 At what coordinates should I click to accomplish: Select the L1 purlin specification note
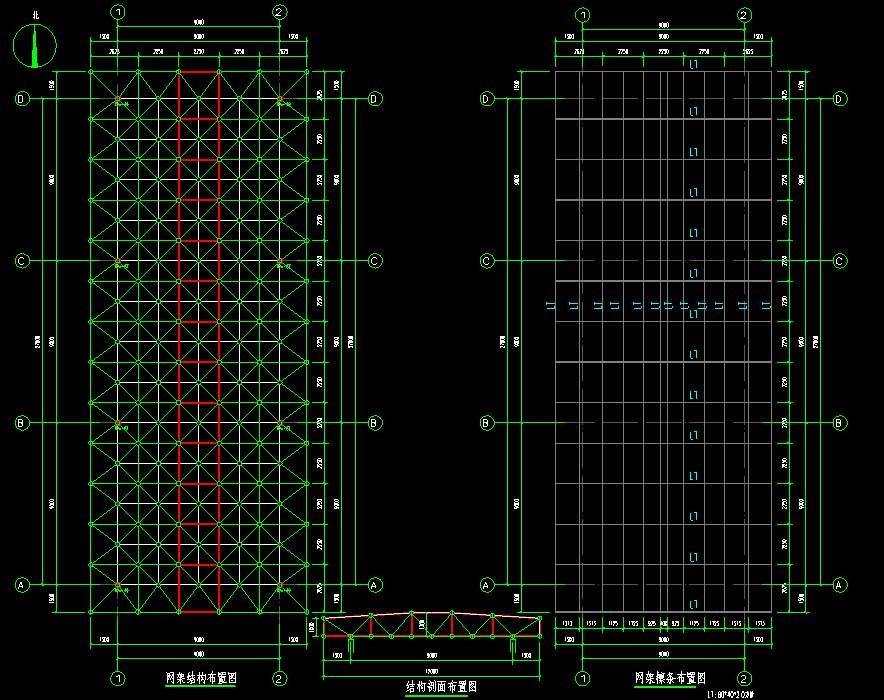731,695
